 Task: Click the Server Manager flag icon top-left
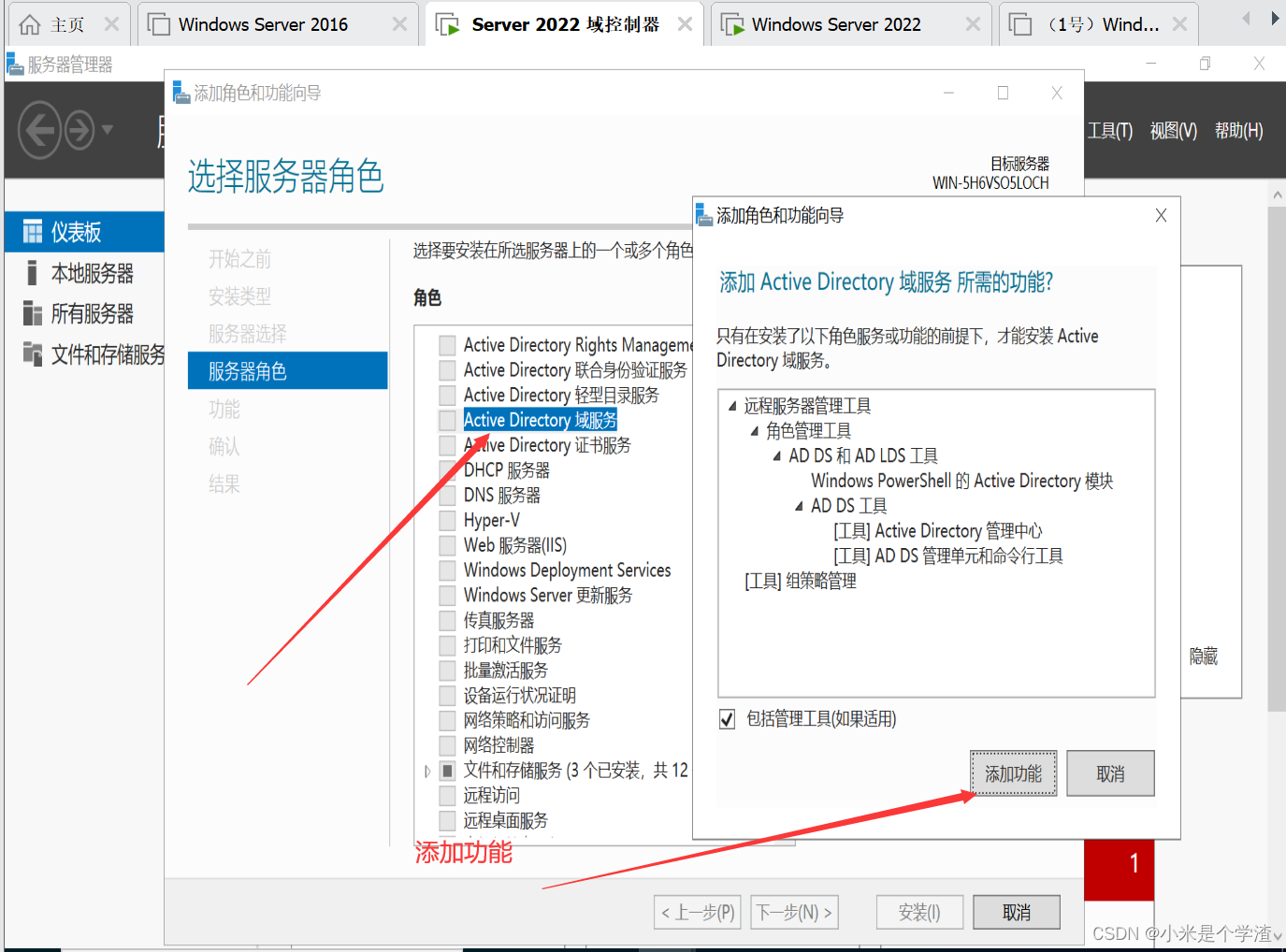pos(13,64)
